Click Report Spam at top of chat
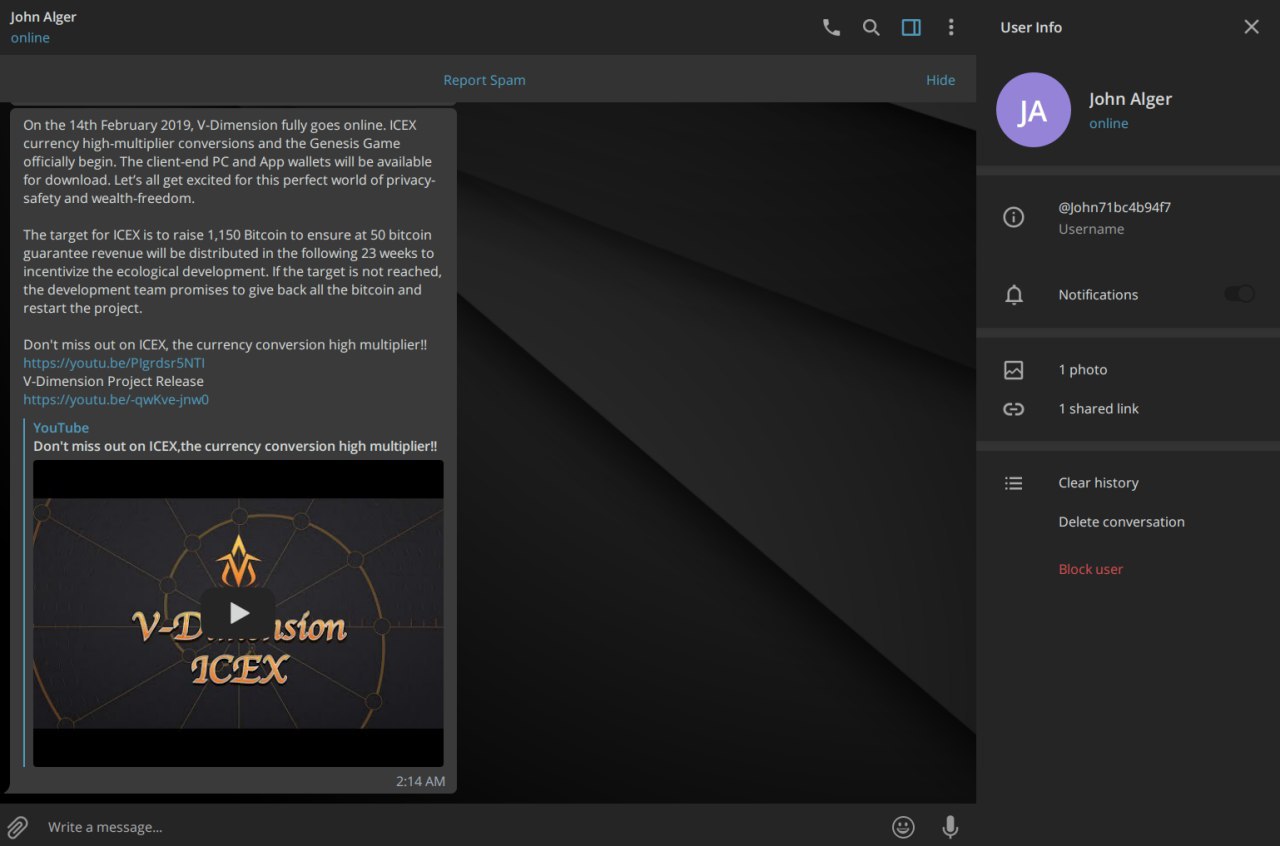Viewport: 1280px width, 846px height. [484, 80]
